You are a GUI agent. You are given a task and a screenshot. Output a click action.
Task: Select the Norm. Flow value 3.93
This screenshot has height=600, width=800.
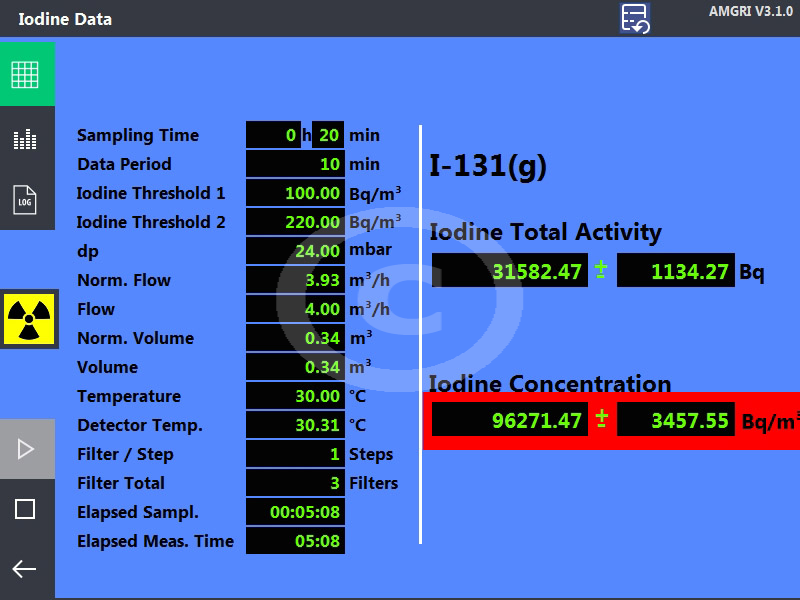[295, 280]
